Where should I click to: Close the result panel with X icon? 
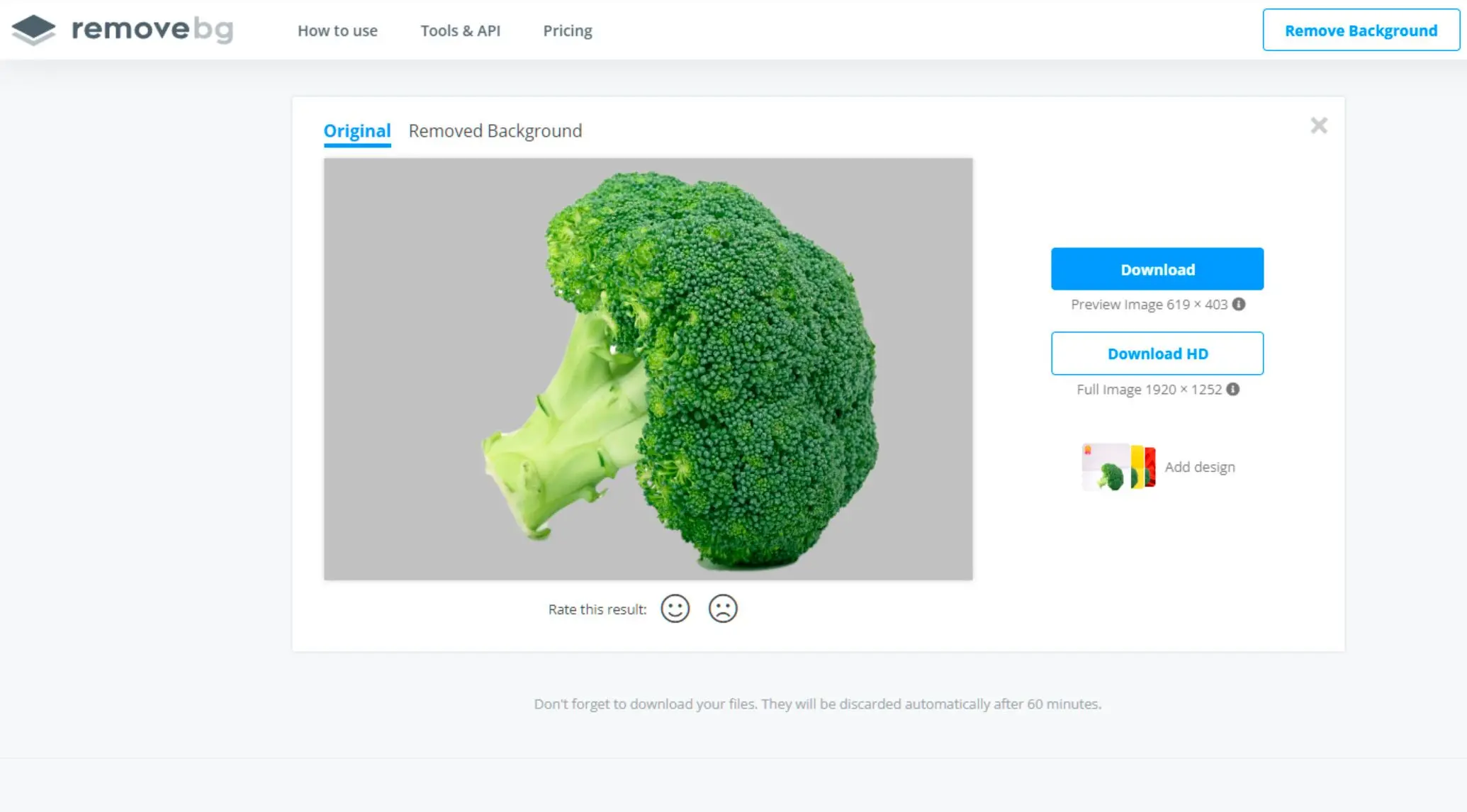[1318, 125]
